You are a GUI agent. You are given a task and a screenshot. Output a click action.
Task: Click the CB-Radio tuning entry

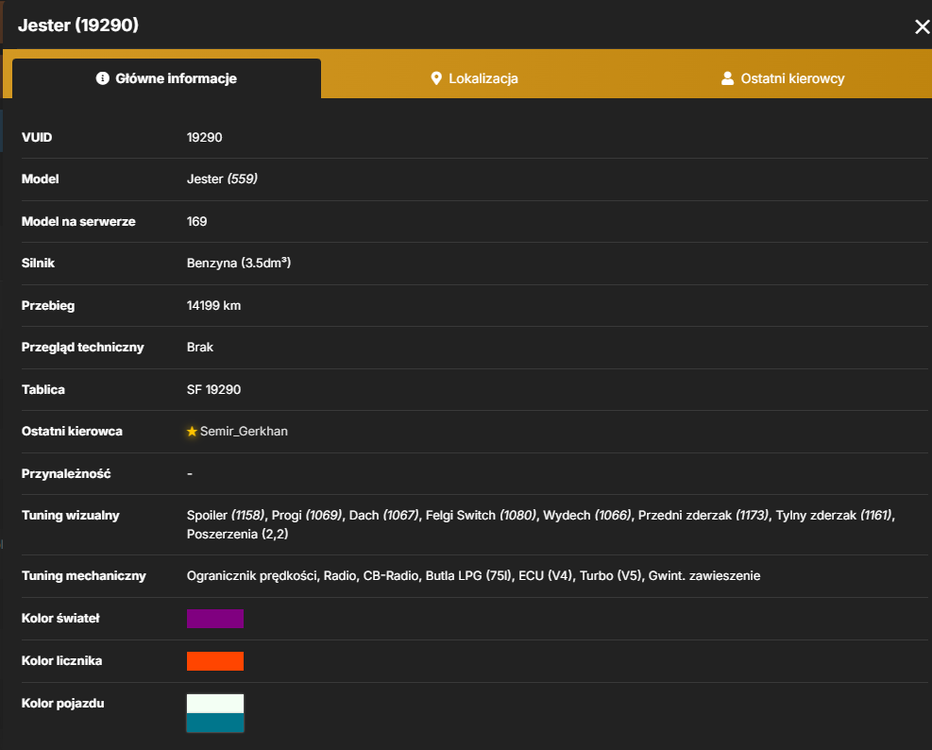pos(391,576)
